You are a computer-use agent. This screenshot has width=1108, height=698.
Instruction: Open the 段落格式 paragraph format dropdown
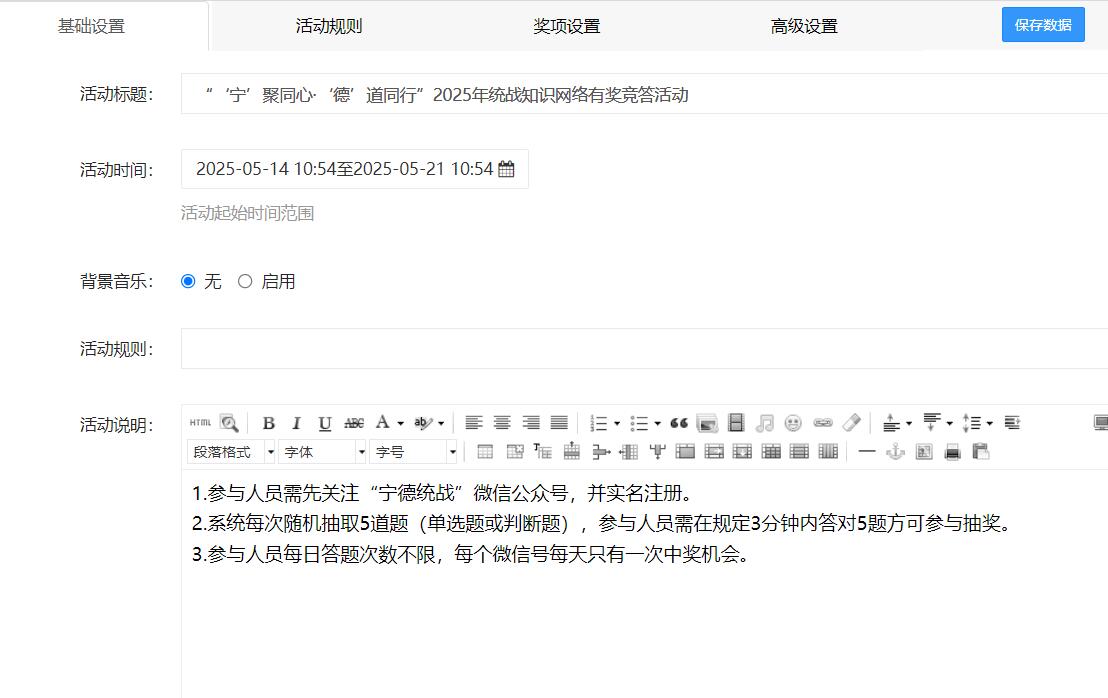tap(231, 452)
